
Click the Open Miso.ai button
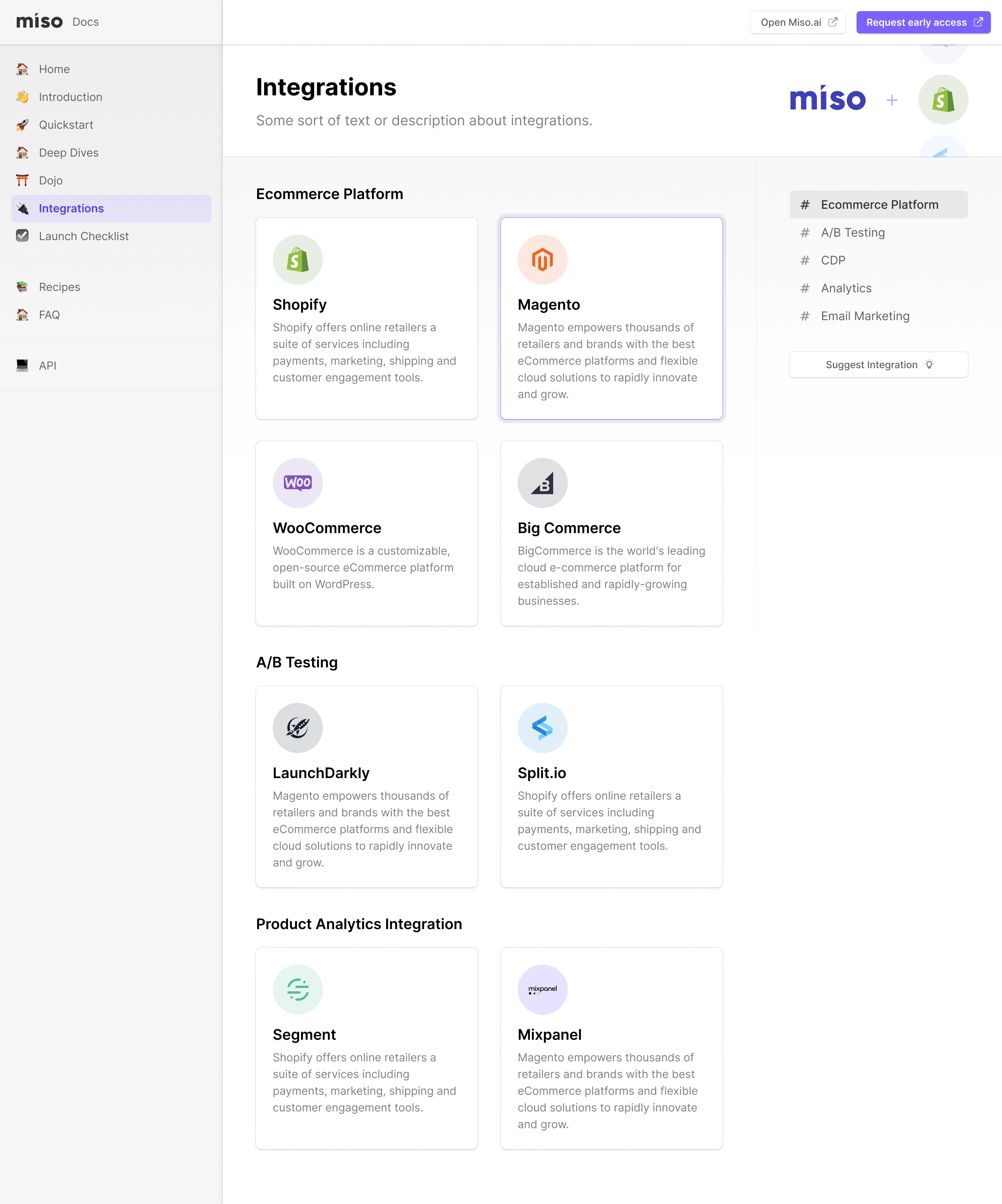[x=798, y=22]
